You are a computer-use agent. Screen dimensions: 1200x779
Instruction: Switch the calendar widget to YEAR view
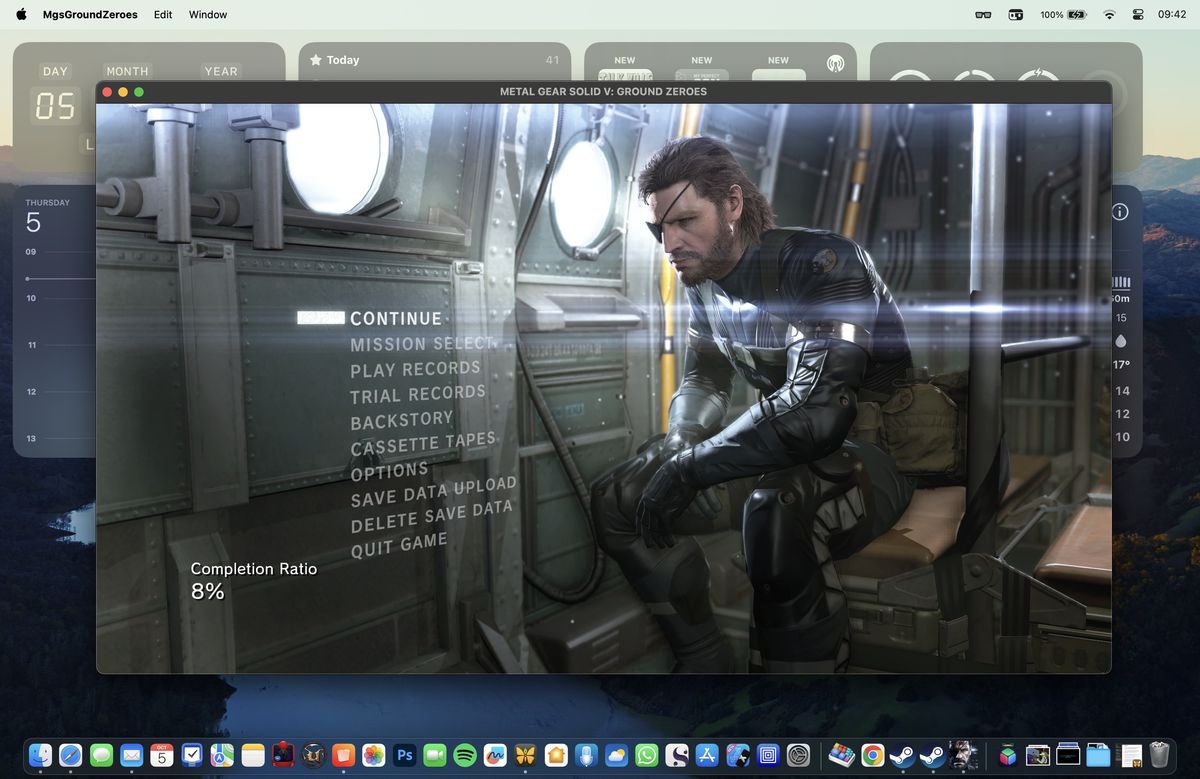coord(220,71)
